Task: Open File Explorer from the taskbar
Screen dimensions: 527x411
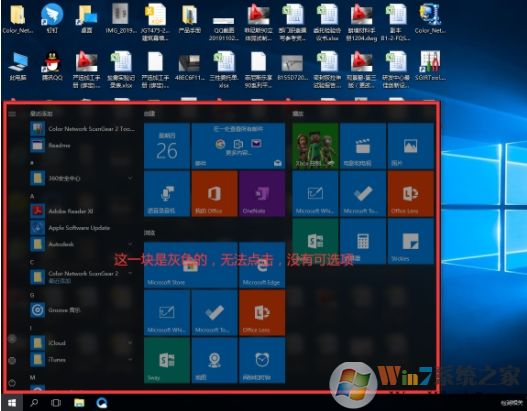Action: [79, 403]
